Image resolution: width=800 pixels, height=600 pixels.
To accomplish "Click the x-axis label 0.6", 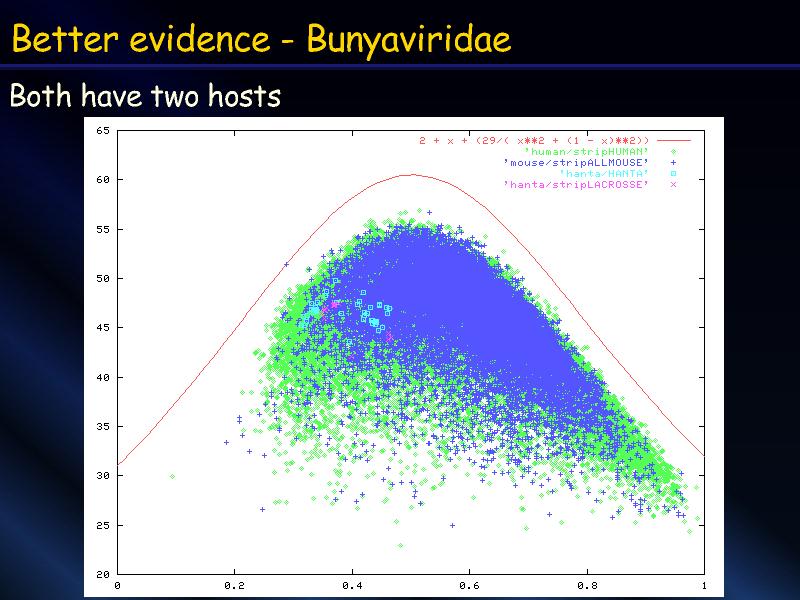I will (469, 585).
